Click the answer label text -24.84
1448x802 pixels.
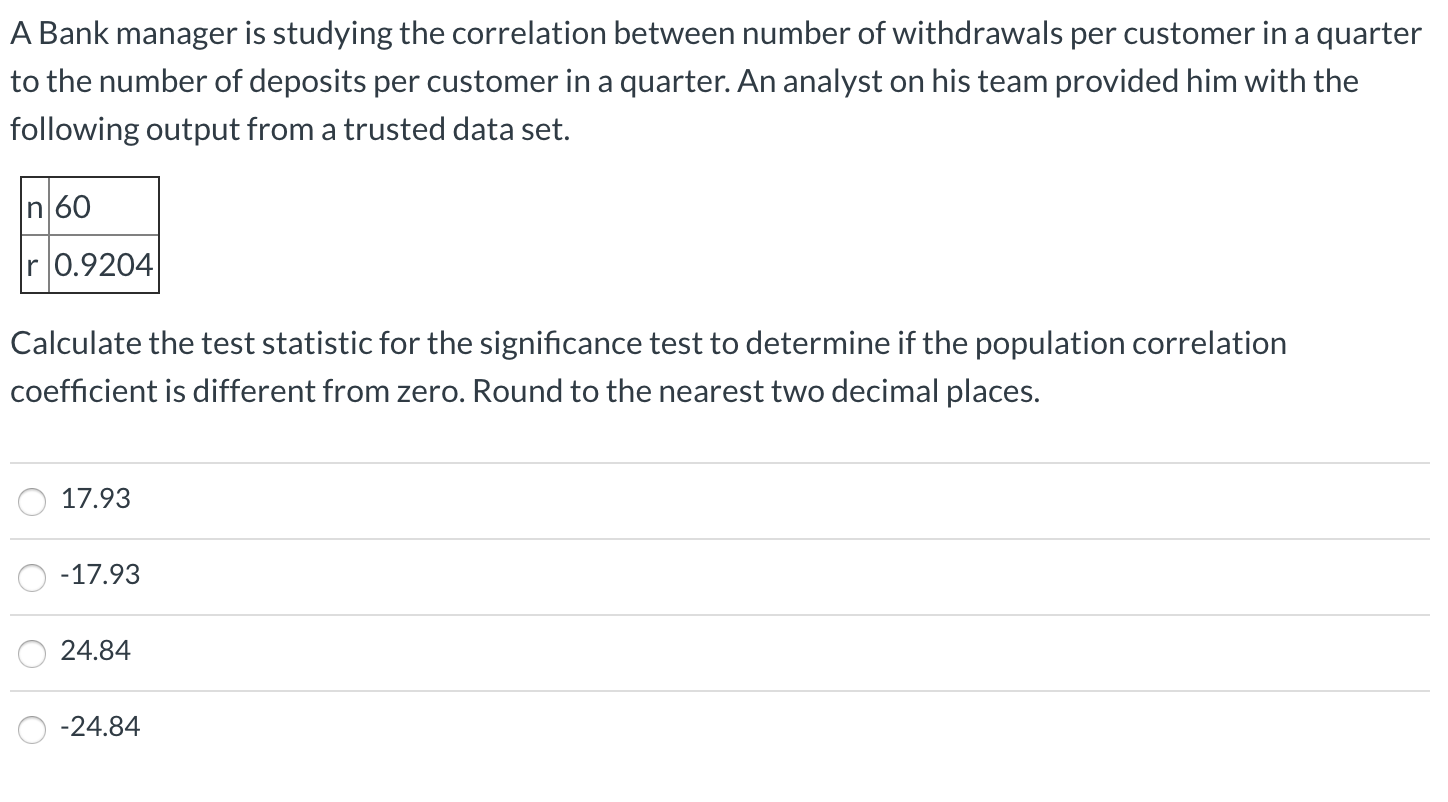pyautogui.click(x=100, y=727)
